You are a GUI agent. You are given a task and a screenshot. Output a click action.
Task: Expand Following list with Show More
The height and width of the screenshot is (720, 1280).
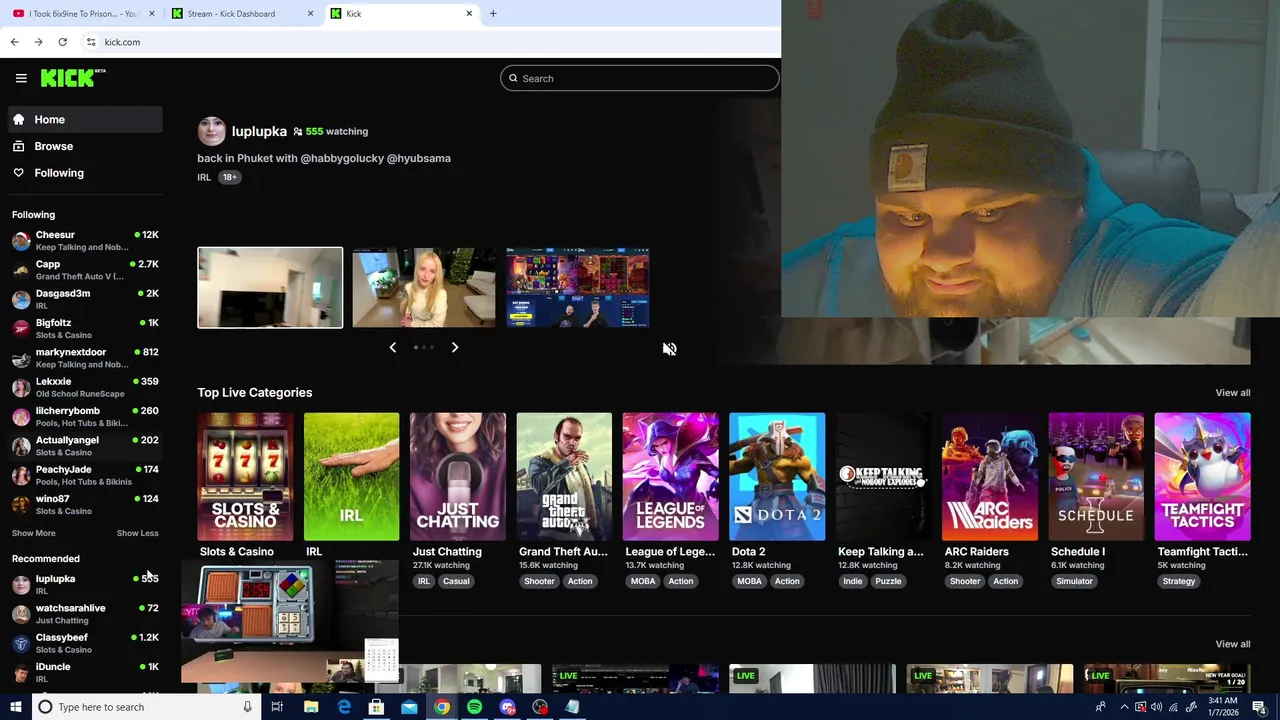click(x=33, y=533)
